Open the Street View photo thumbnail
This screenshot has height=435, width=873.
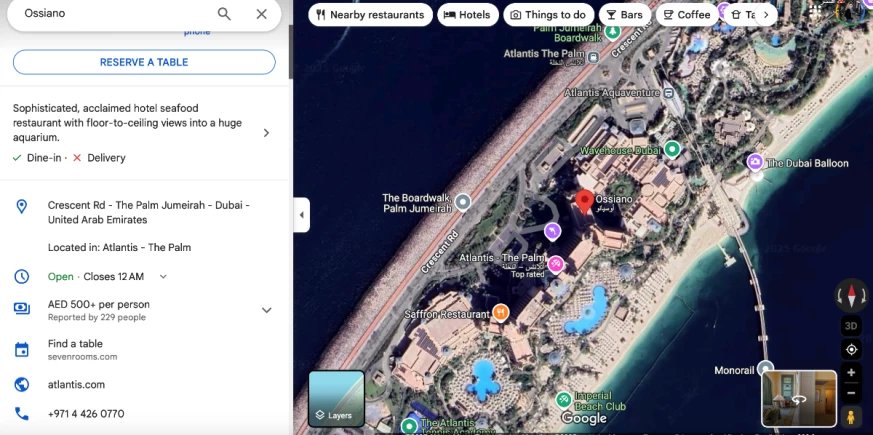tap(799, 399)
